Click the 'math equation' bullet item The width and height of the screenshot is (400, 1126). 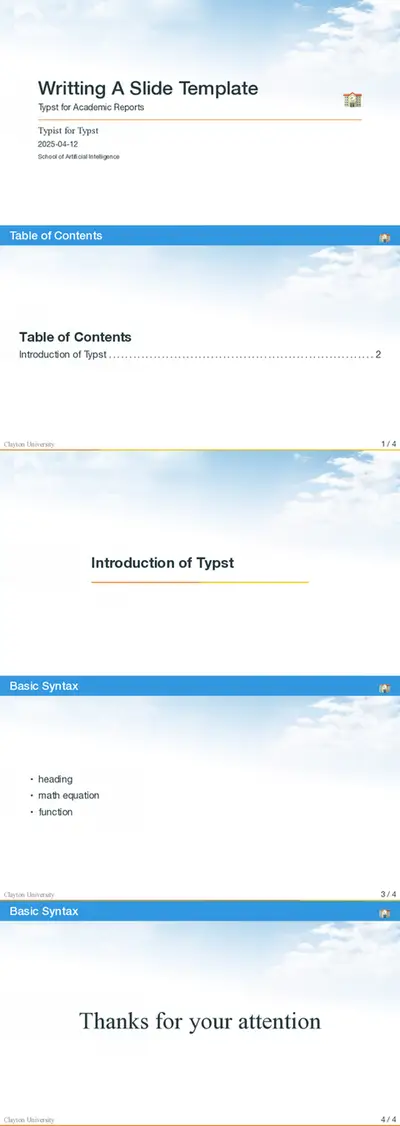pos(69,796)
